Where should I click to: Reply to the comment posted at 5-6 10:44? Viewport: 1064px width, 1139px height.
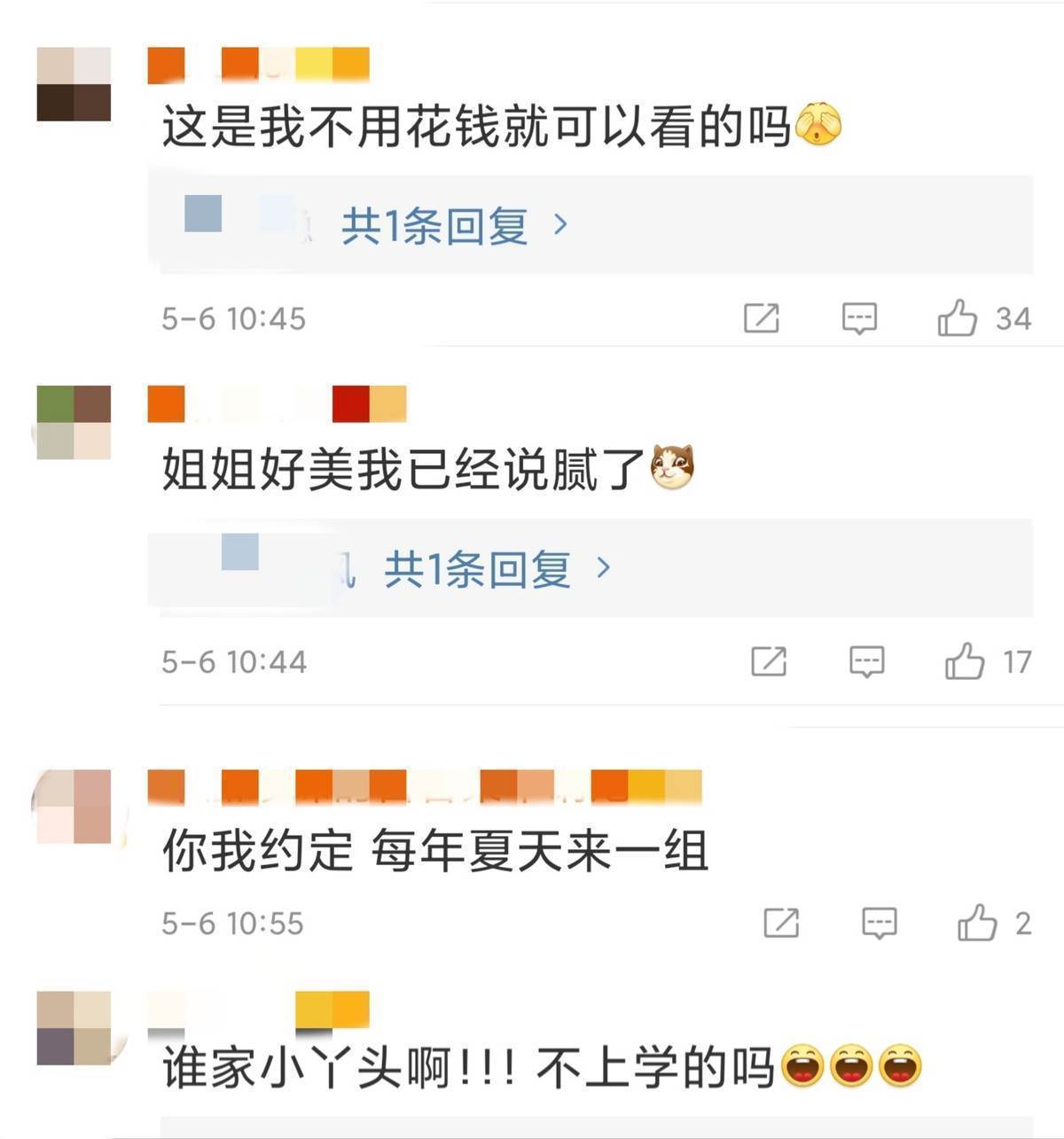pyautogui.click(x=866, y=661)
